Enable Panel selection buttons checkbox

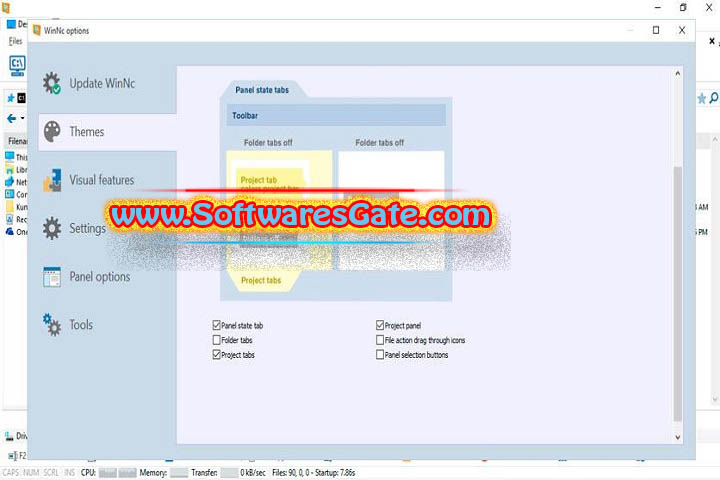tap(380, 355)
